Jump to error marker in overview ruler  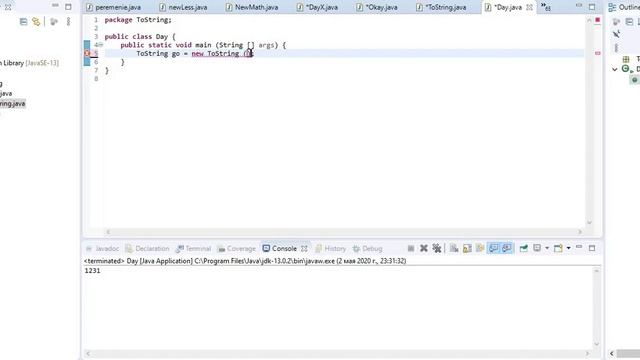(x=598, y=53)
